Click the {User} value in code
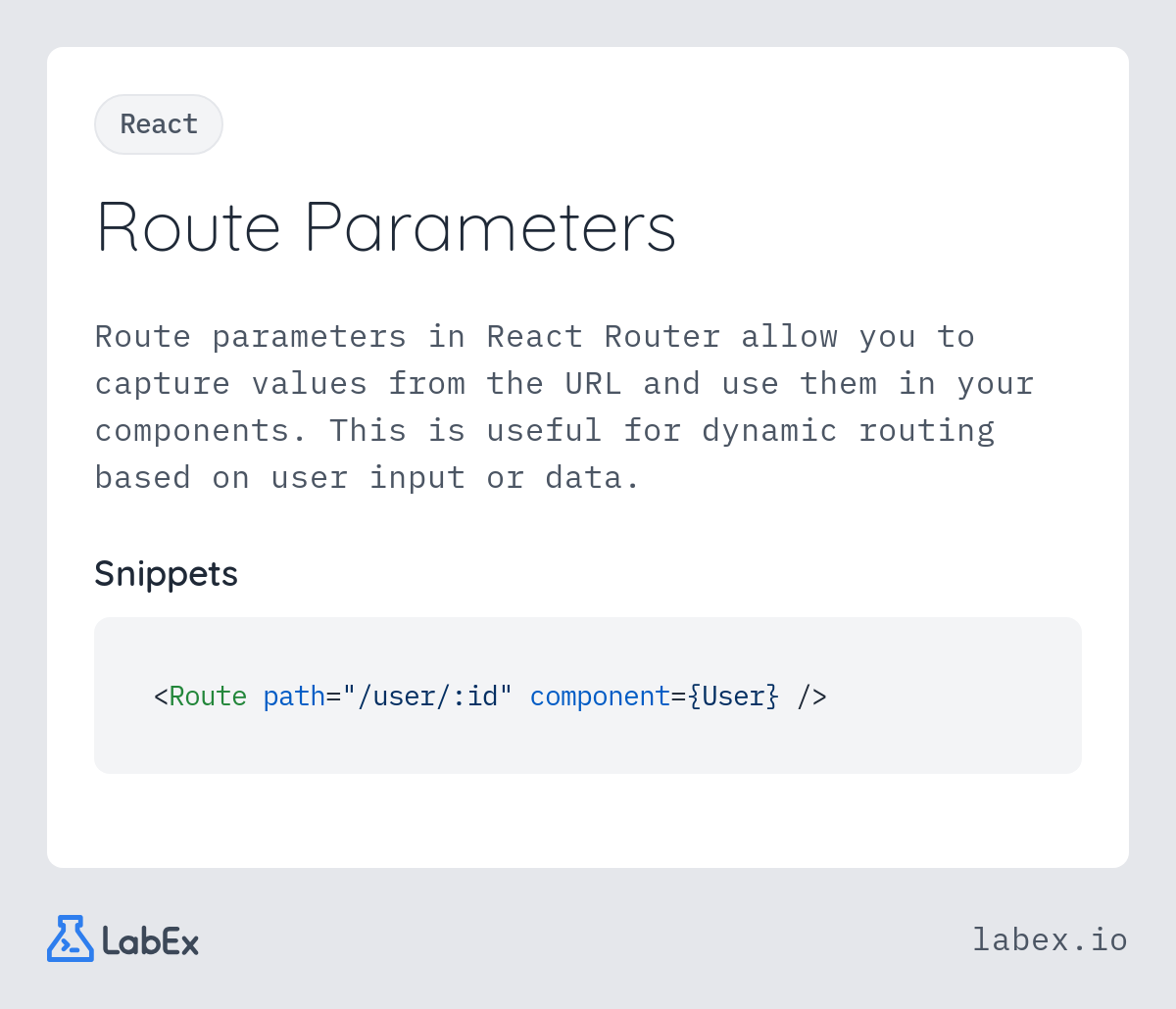 click(x=733, y=697)
